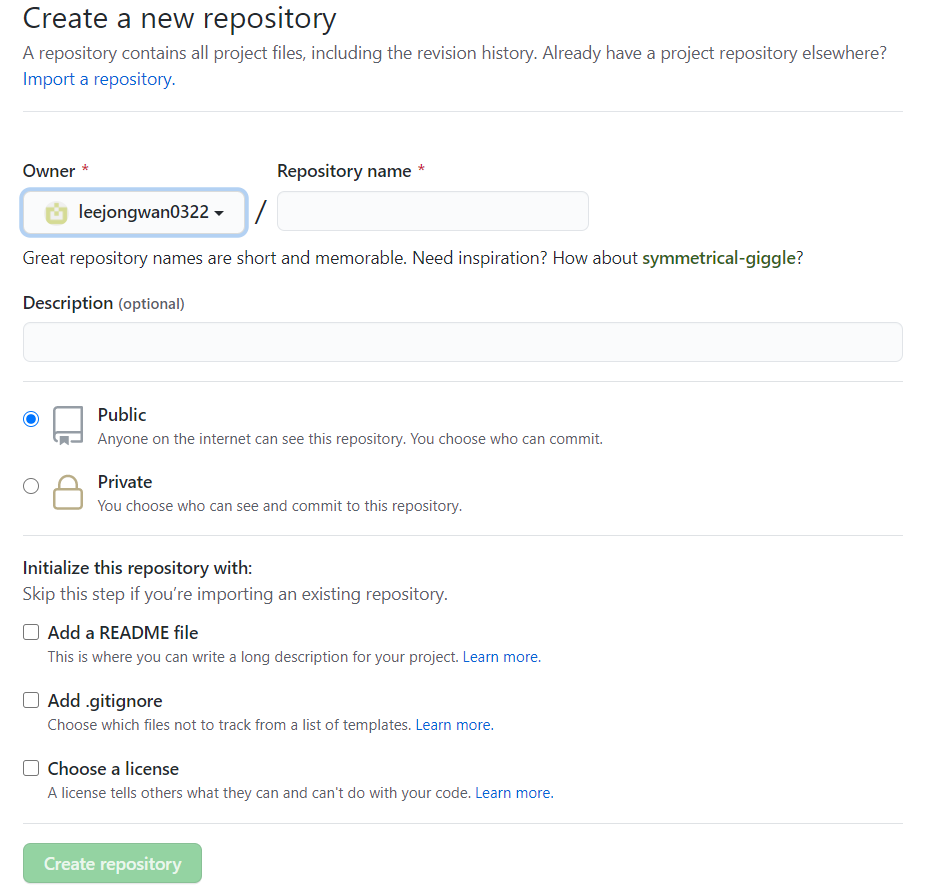Use the suggested name symmetrical-giggle

pyautogui.click(x=719, y=258)
